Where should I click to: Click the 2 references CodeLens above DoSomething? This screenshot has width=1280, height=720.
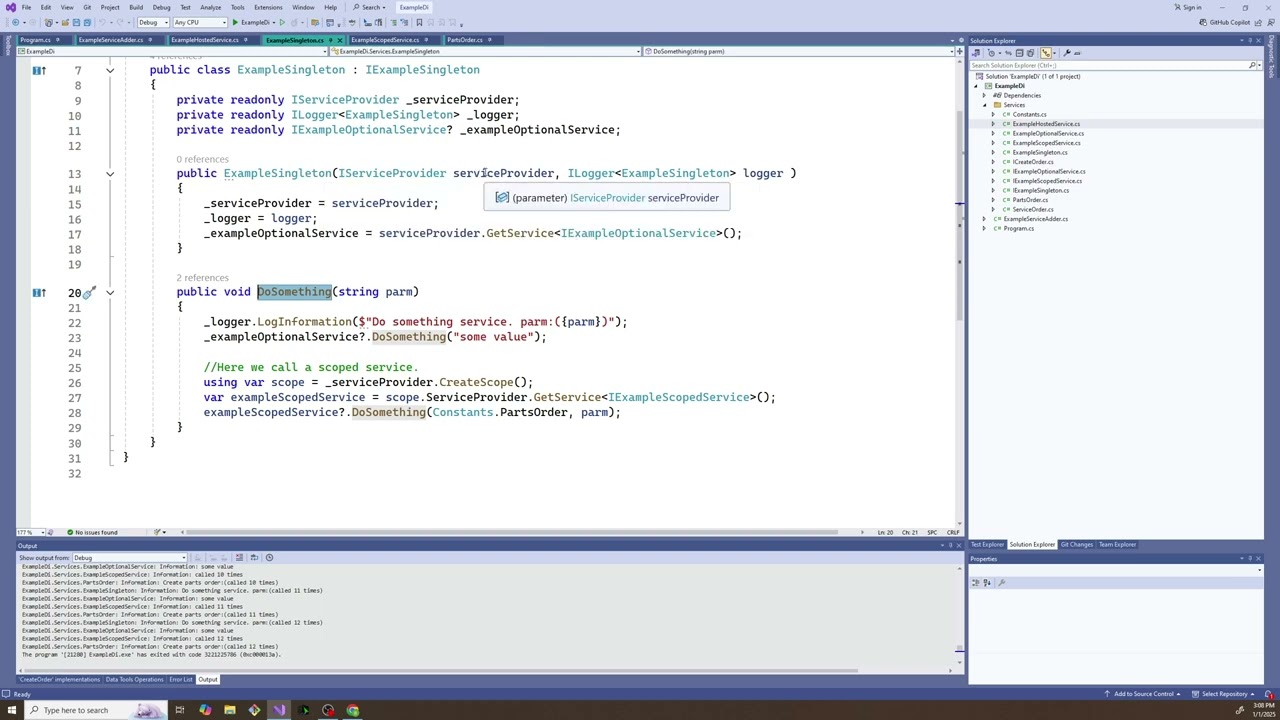pyautogui.click(x=203, y=278)
